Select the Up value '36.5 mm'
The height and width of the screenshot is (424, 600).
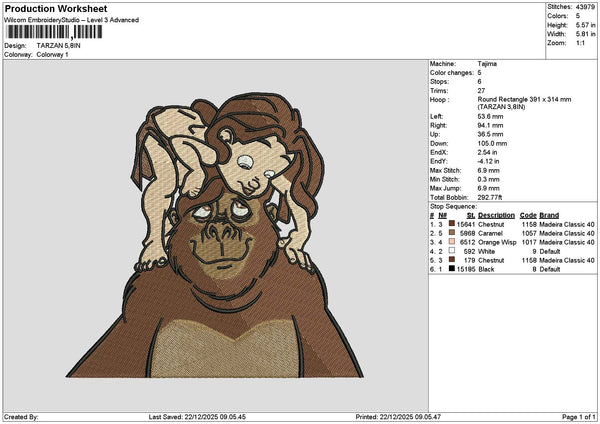click(490, 134)
